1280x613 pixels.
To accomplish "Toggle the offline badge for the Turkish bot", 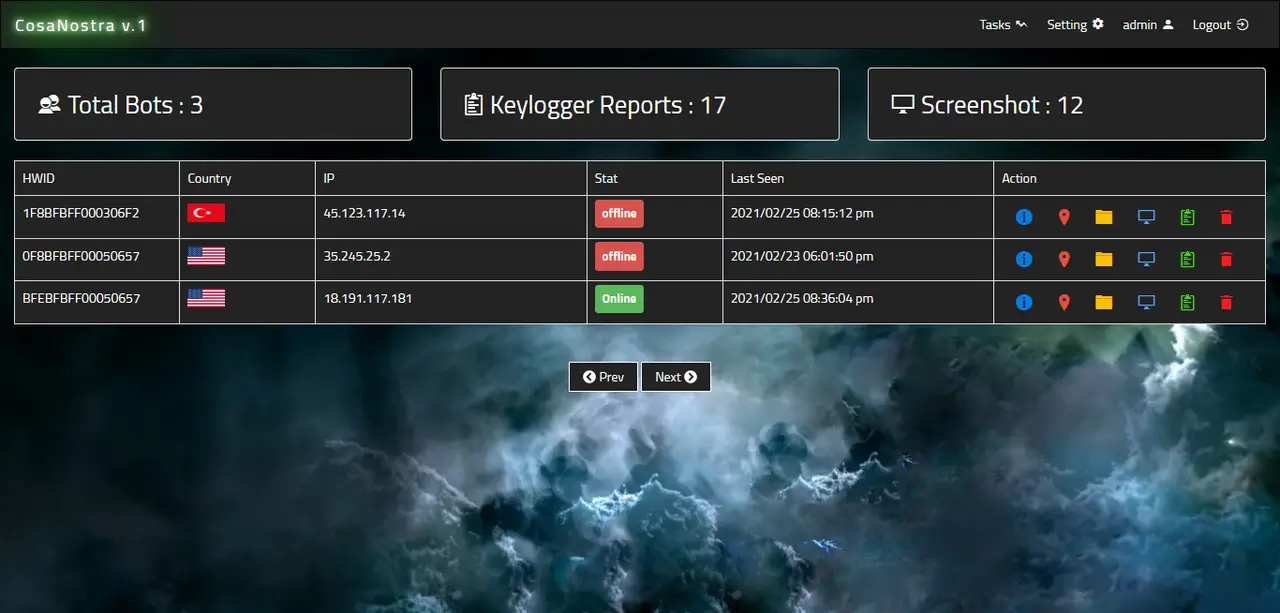I will tap(619, 213).
